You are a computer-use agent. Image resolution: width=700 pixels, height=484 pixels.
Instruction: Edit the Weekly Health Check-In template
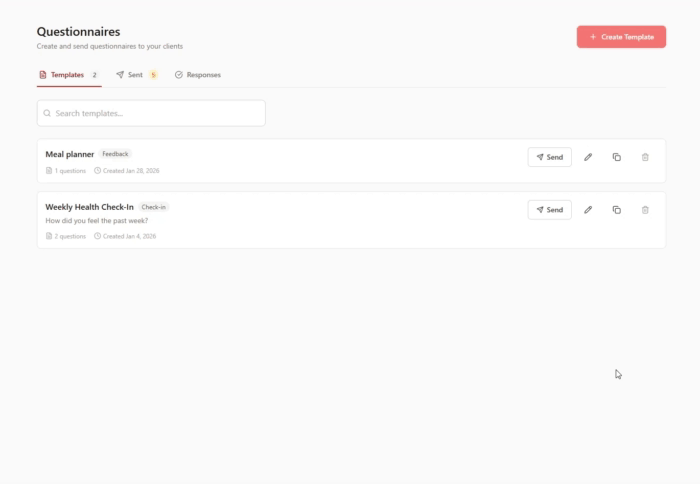coord(588,210)
